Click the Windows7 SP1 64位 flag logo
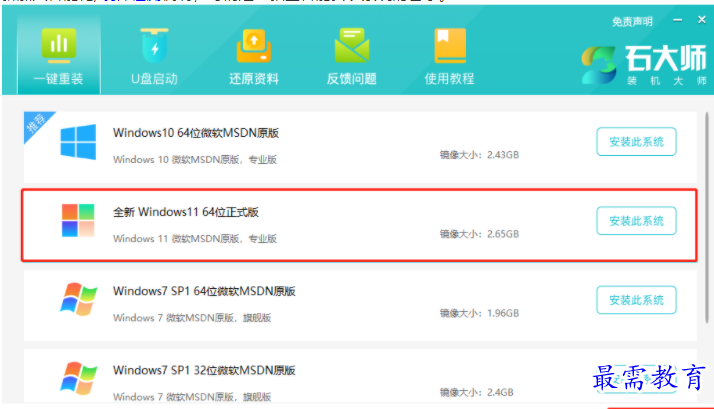Image resolution: width=714 pixels, height=409 pixels. click(78, 299)
